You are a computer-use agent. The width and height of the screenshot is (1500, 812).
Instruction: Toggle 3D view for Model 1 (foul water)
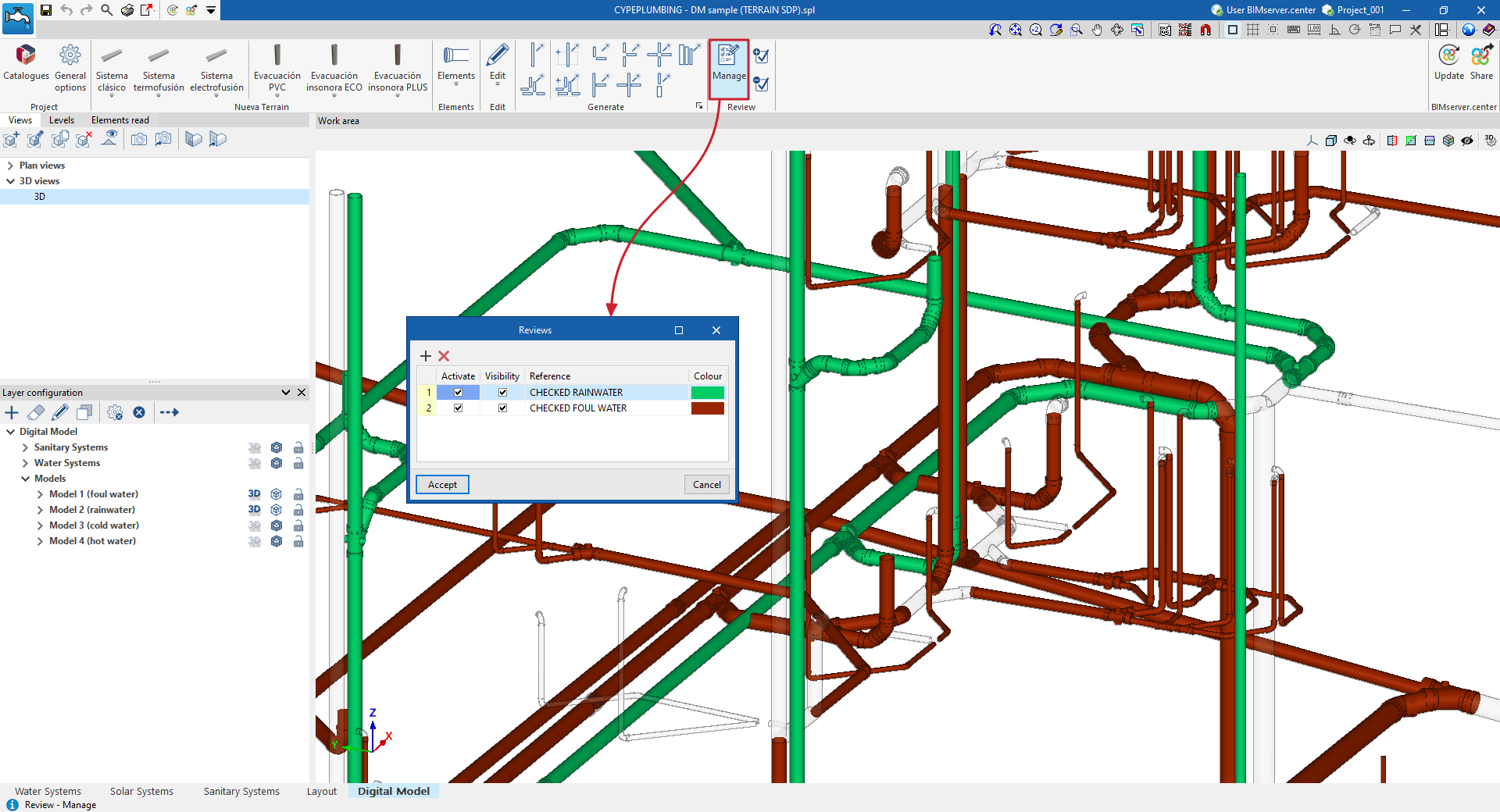click(254, 494)
